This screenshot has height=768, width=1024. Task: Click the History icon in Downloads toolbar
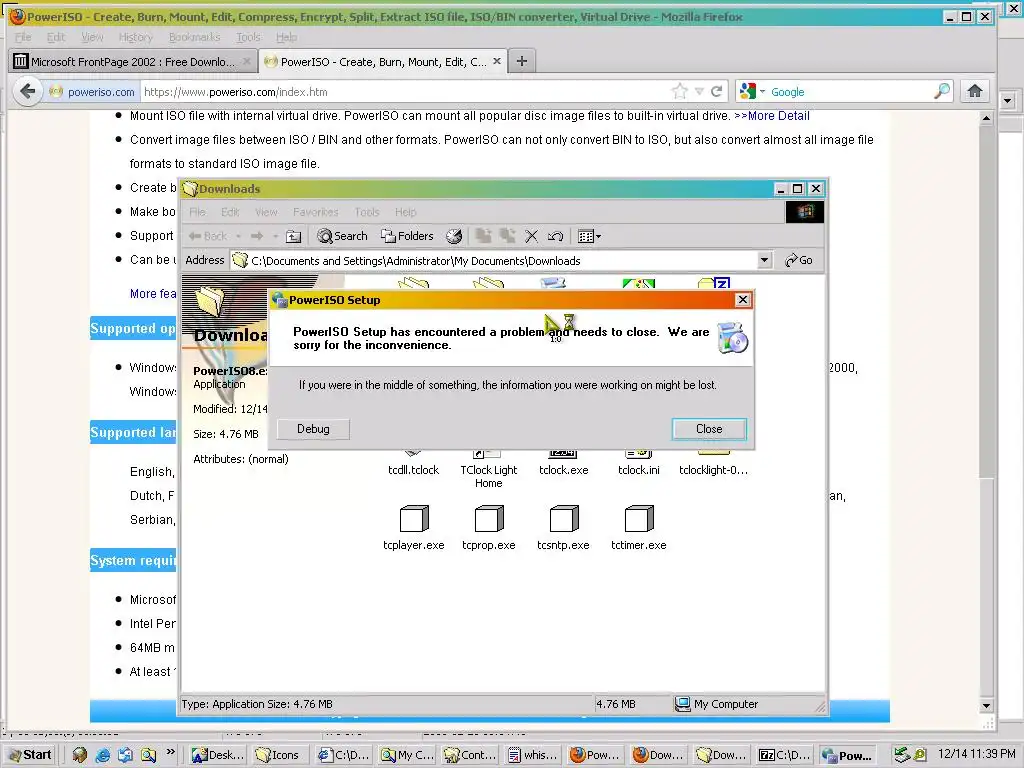[454, 236]
